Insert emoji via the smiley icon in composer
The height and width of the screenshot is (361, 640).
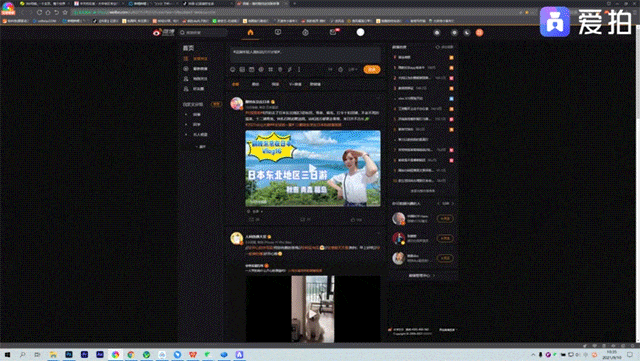pos(233,69)
